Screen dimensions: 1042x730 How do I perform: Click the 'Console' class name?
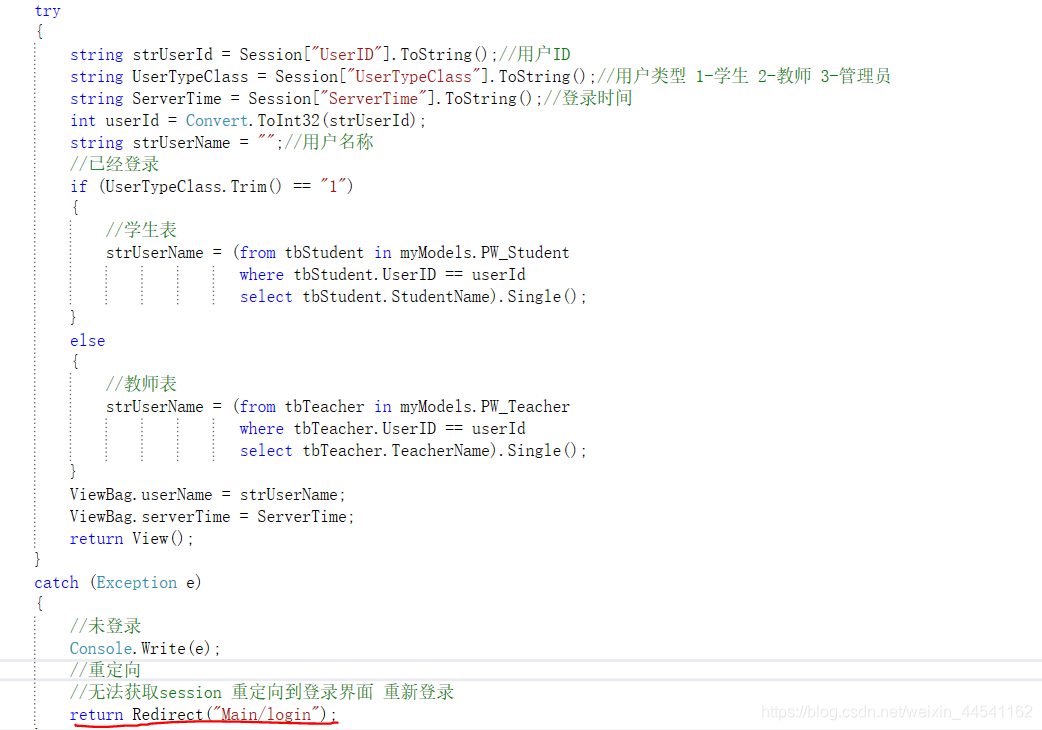(x=101, y=648)
